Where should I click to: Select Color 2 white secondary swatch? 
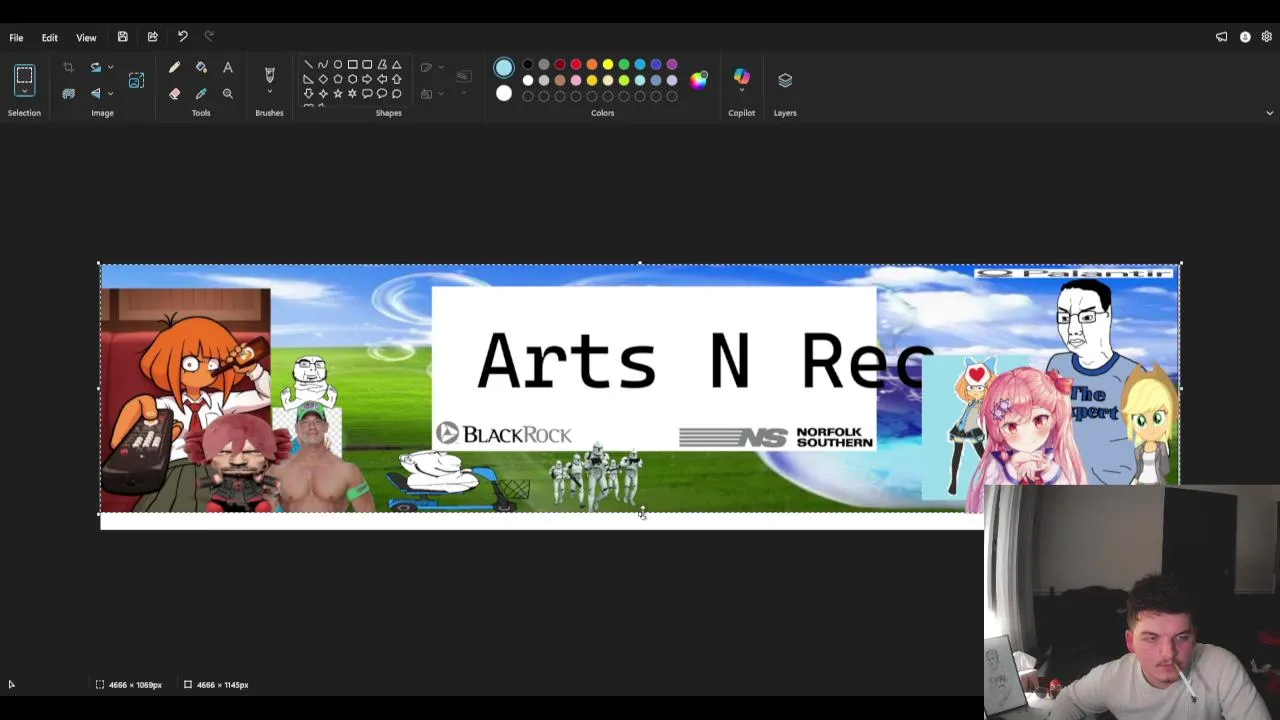pyautogui.click(x=504, y=94)
